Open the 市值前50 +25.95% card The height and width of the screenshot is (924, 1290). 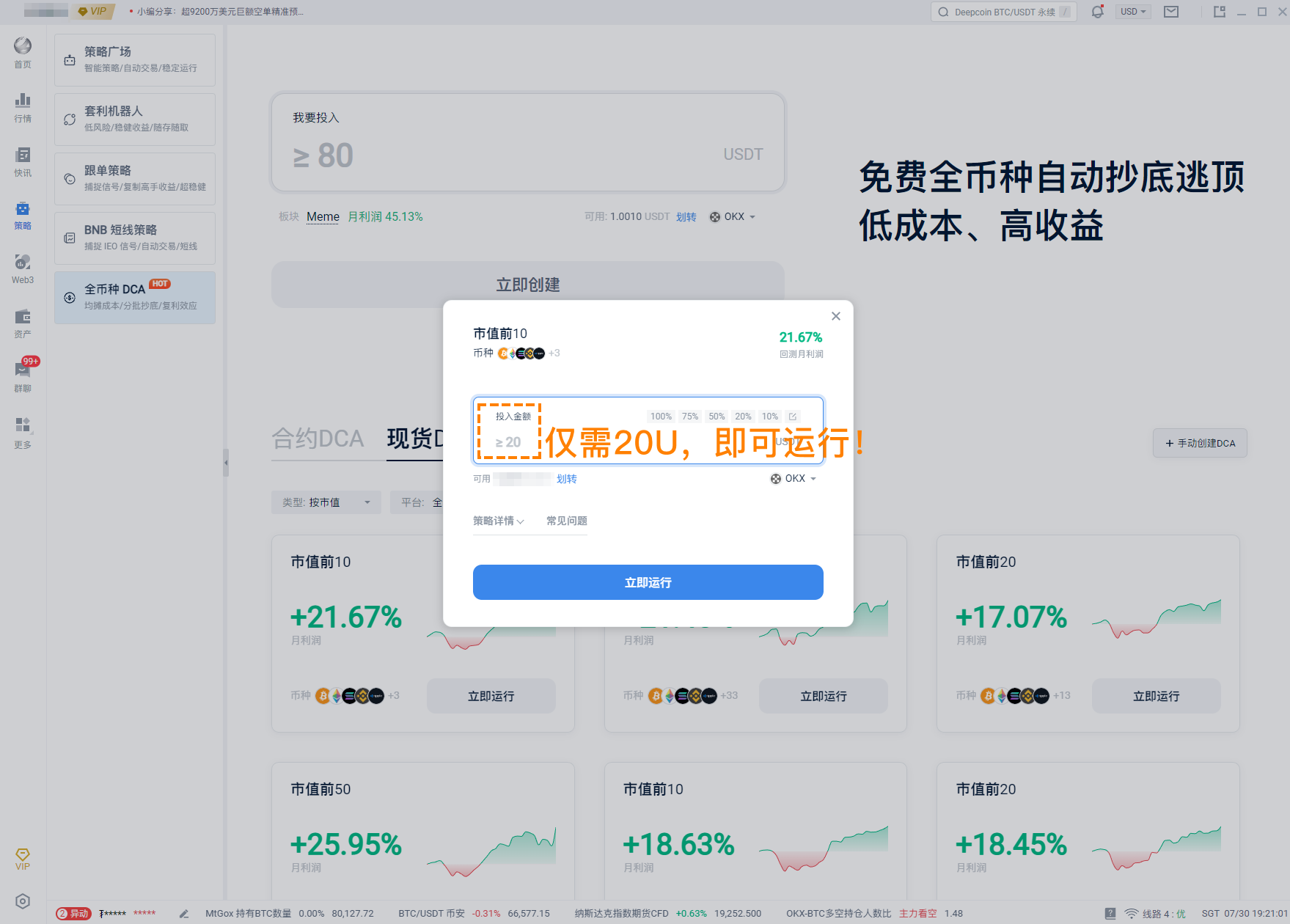tap(422, 832)
